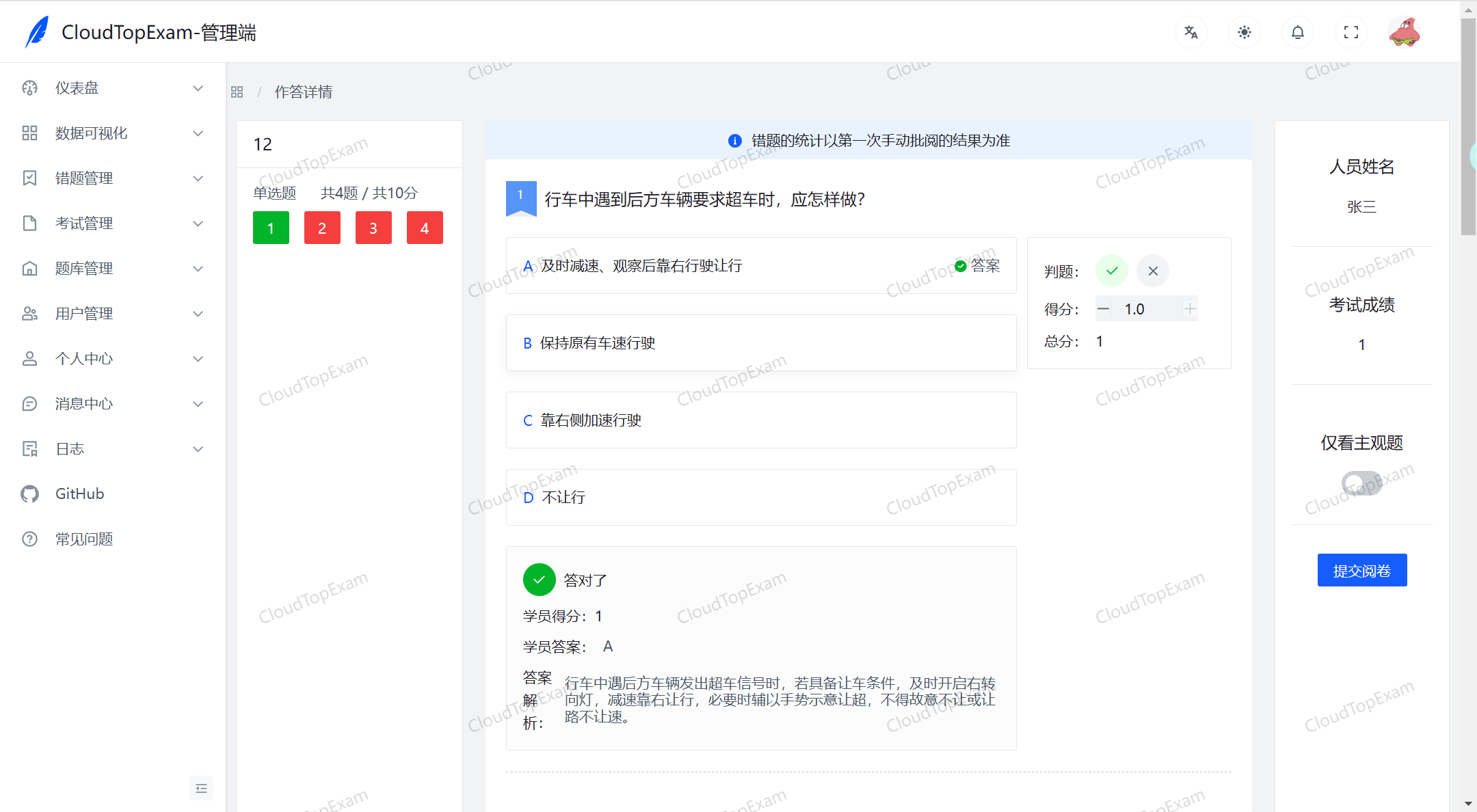Viewport: 1477px width, 812px height.
Task: Open the notification bell
Action: [x=1297, y=31]
